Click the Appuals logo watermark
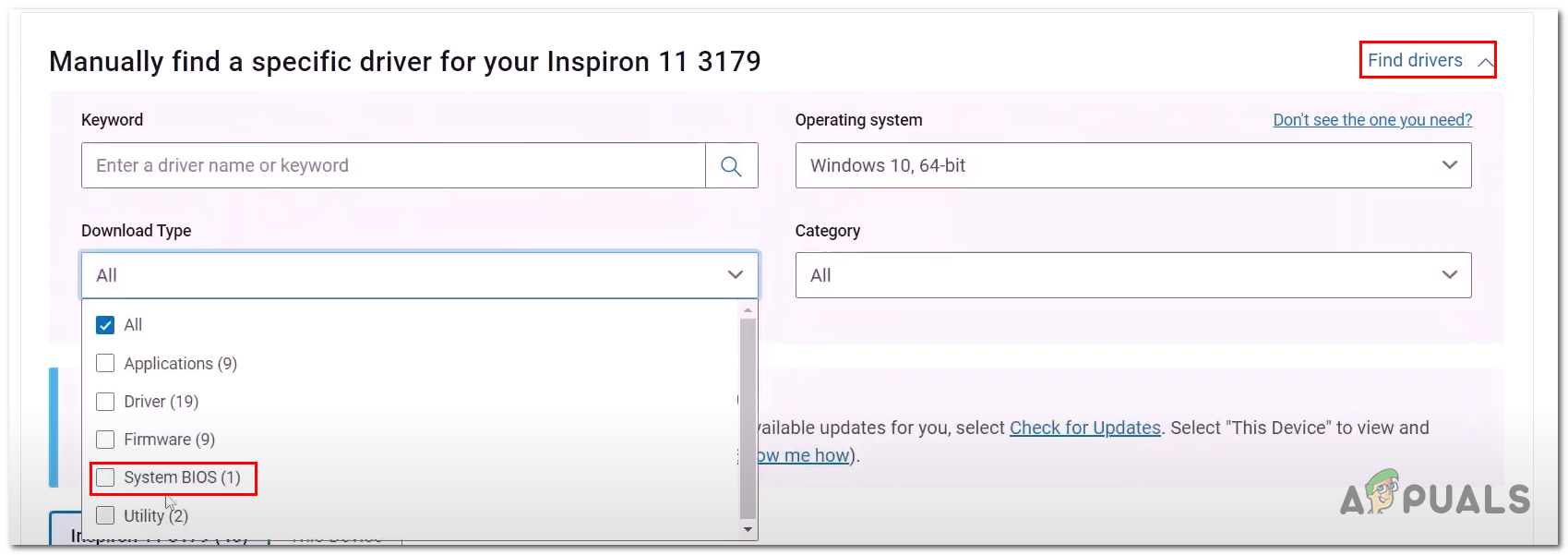This screenshot has width=1568, height=555. click(1434, 495)
